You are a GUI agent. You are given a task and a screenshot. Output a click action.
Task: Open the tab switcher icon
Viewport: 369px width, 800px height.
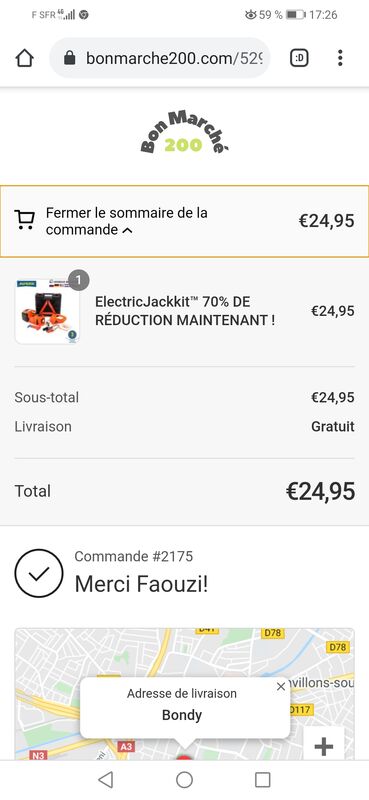[300, 58]
